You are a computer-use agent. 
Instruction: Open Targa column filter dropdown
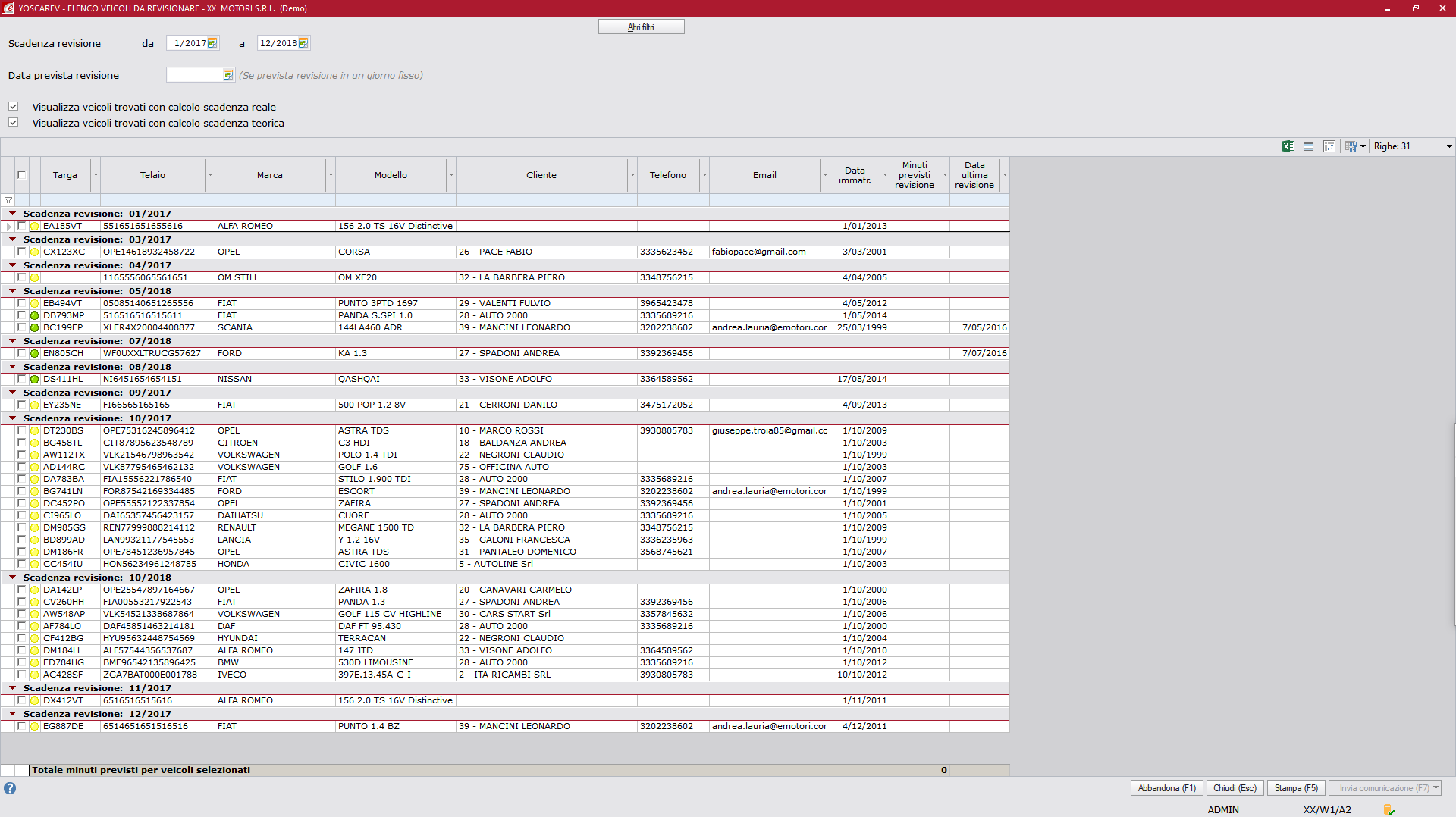click(96, 175)
